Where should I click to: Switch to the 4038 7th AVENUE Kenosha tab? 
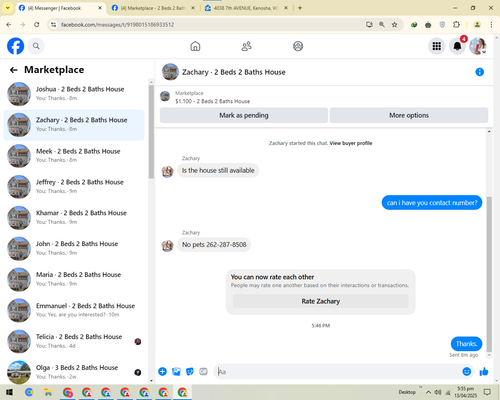click(246, 8)
